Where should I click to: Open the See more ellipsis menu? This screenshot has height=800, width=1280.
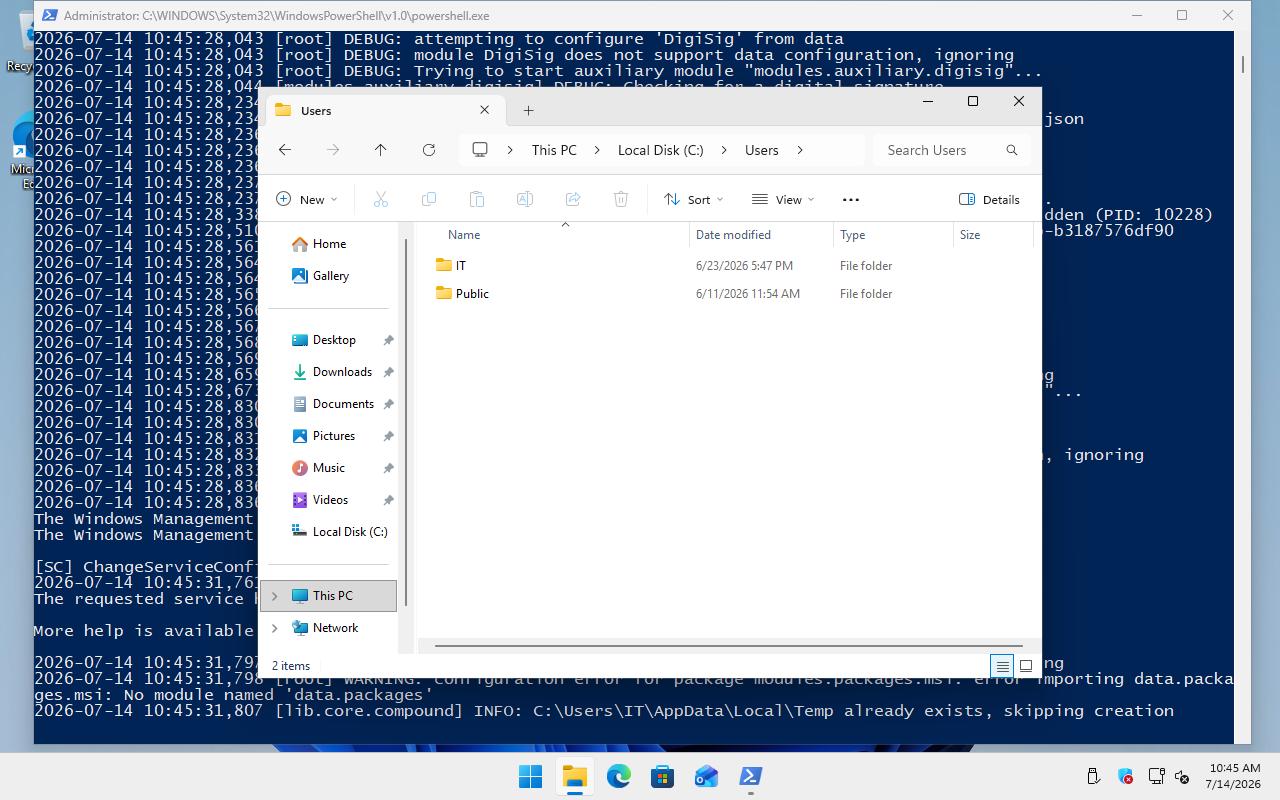point(851,199)
